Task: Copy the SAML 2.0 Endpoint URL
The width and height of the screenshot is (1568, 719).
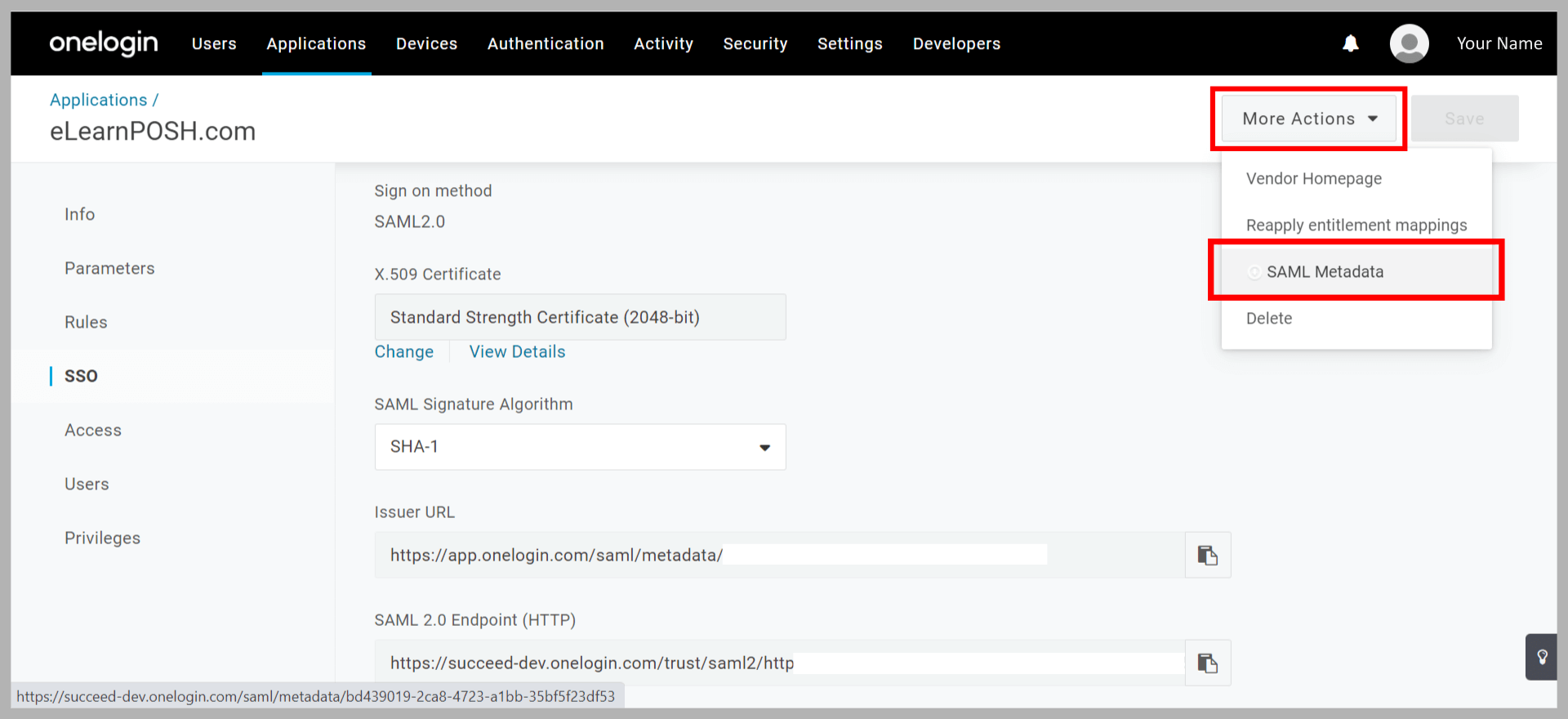Action: coord(1207,663)
